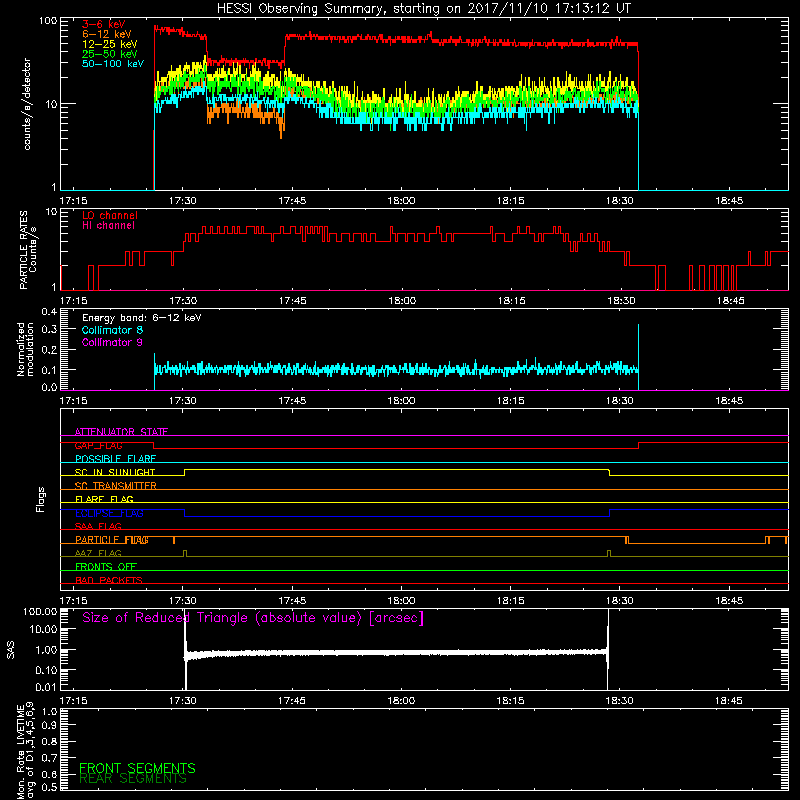800x800 pixels.
Task: Click the 18:00 tick under the count-rate panel
Action: point(401,201)
